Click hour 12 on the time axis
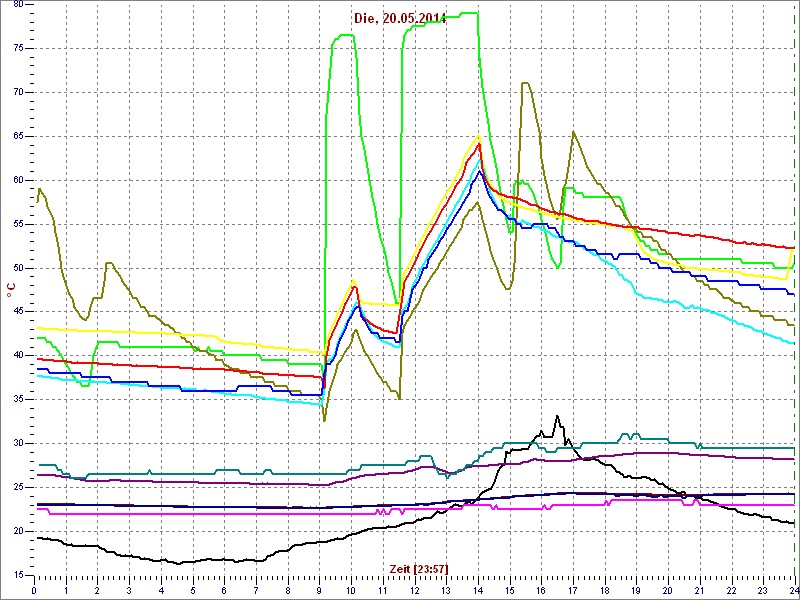The width and height of the screenshot is (800, 600). click(x=415, y=591)
